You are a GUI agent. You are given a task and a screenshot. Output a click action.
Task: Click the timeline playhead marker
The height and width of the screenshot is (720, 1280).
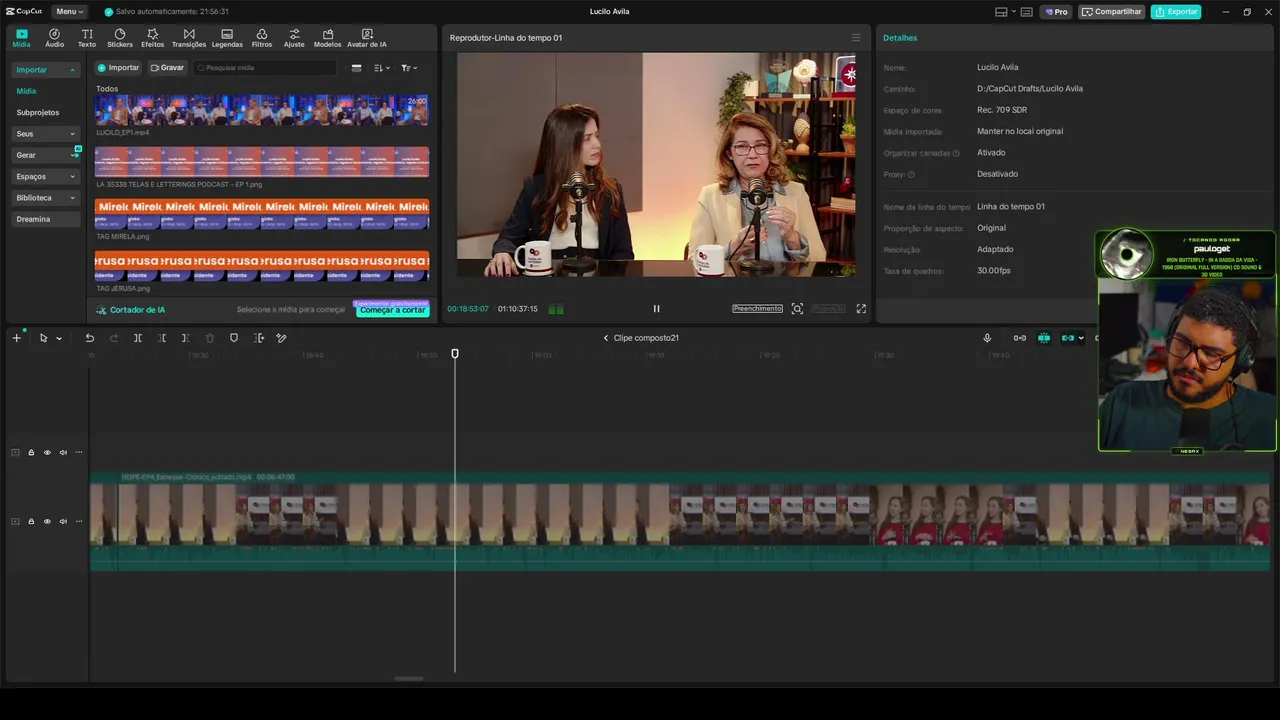(455, 353)
